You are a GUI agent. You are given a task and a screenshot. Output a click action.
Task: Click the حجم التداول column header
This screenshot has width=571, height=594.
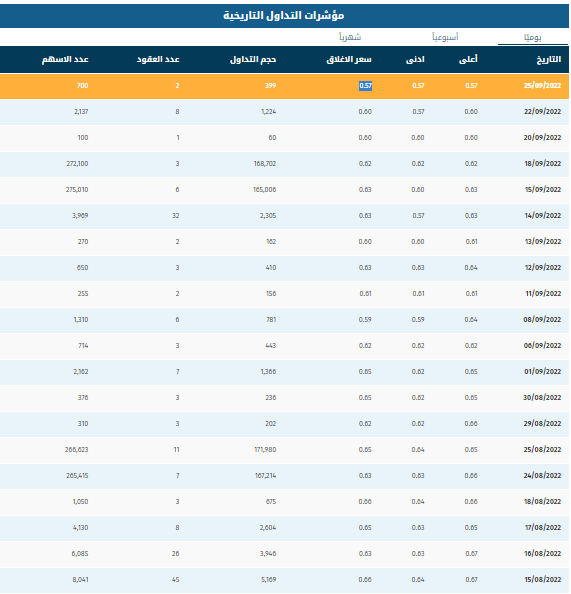click(253, 59)
